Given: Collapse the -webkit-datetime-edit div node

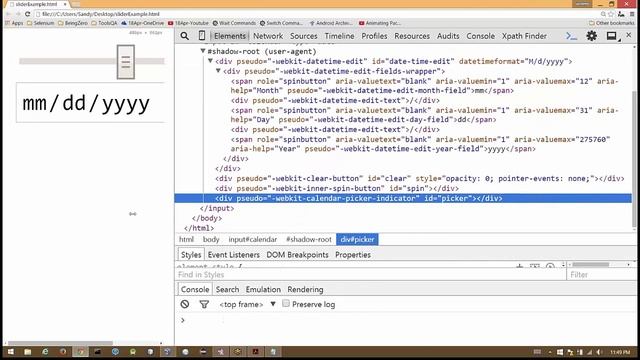Looking at the screenshot, I should [x=210, y=61].
